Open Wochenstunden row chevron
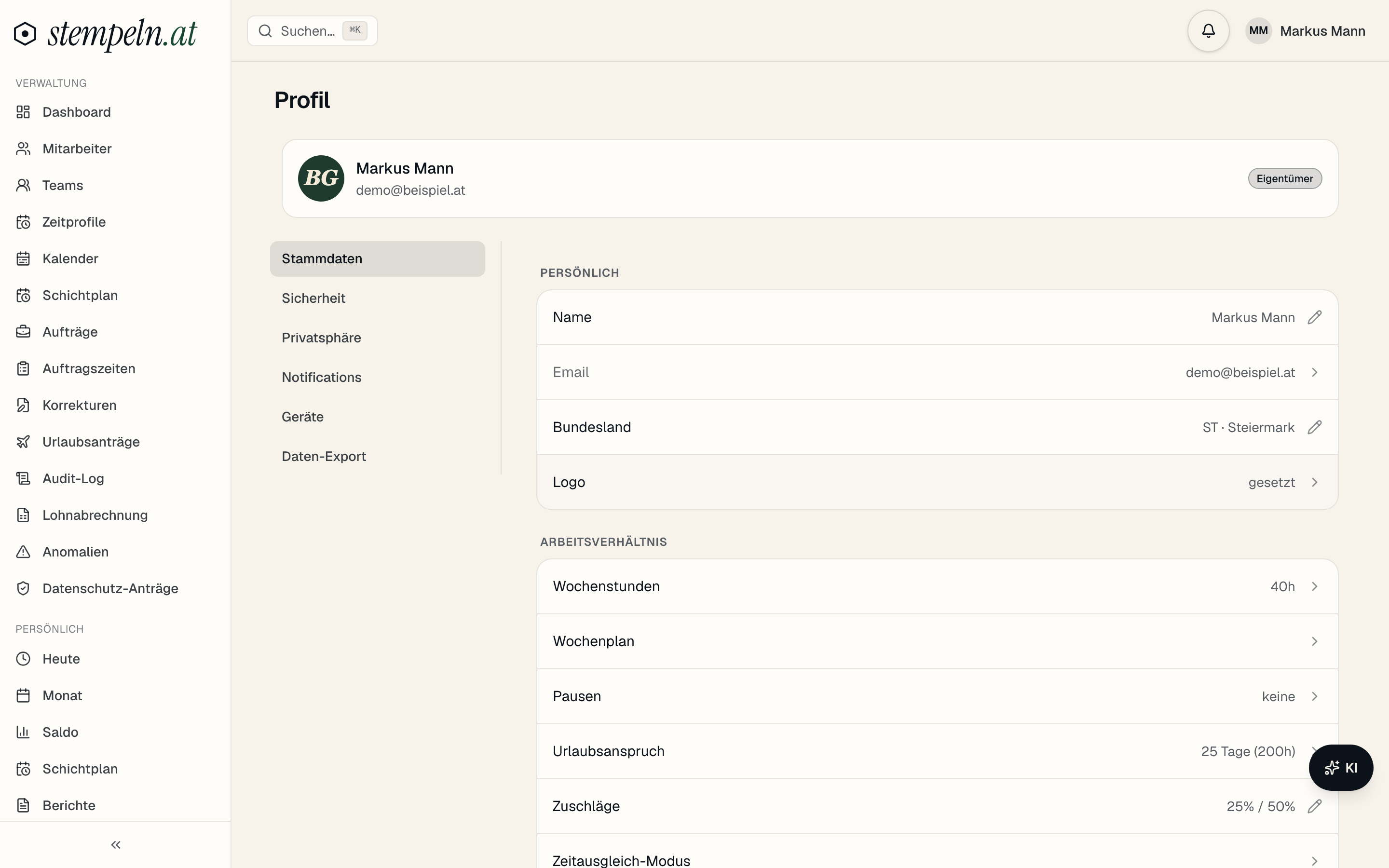The width and height of the screenshot is (1389, 868). click(1314, 586)
